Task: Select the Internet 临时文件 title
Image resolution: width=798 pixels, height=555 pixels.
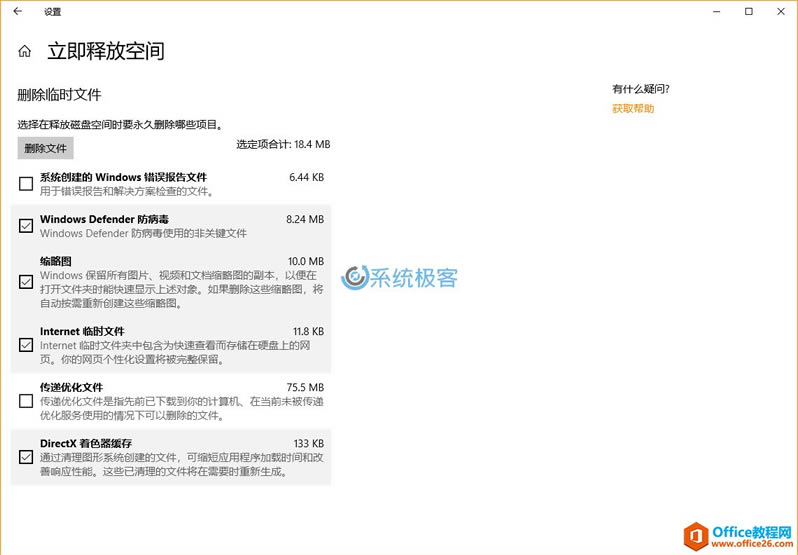Action: coord(82,331)
